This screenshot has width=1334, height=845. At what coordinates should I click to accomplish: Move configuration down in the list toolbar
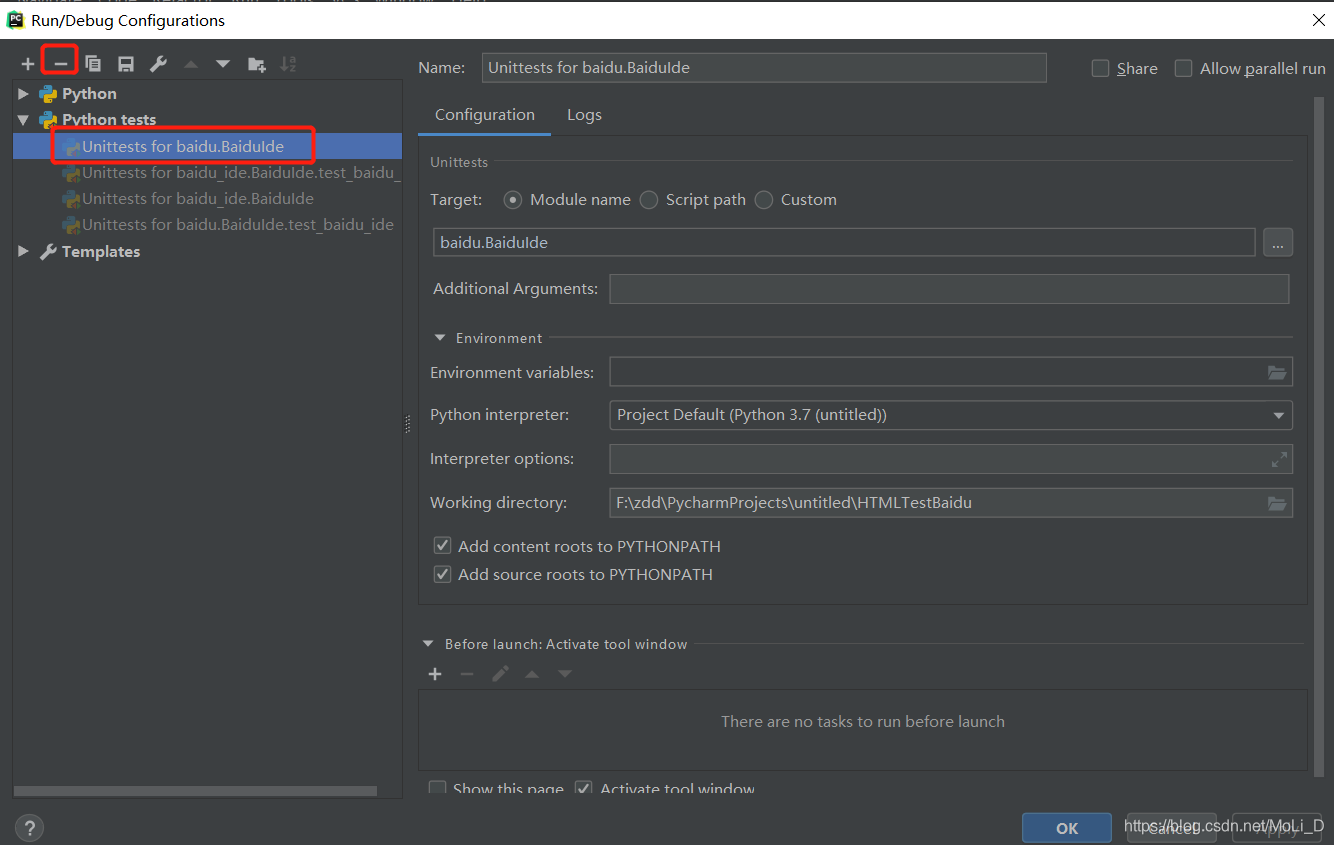click(223, 64)
